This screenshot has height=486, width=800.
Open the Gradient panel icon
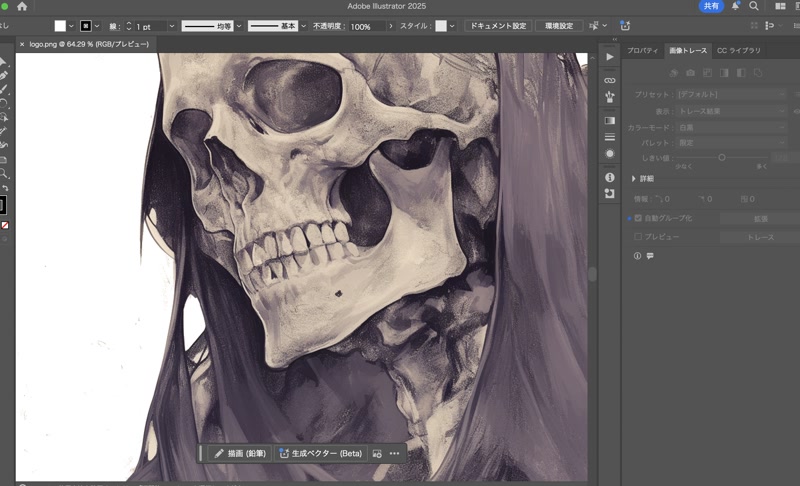click(x=610, y=121)
